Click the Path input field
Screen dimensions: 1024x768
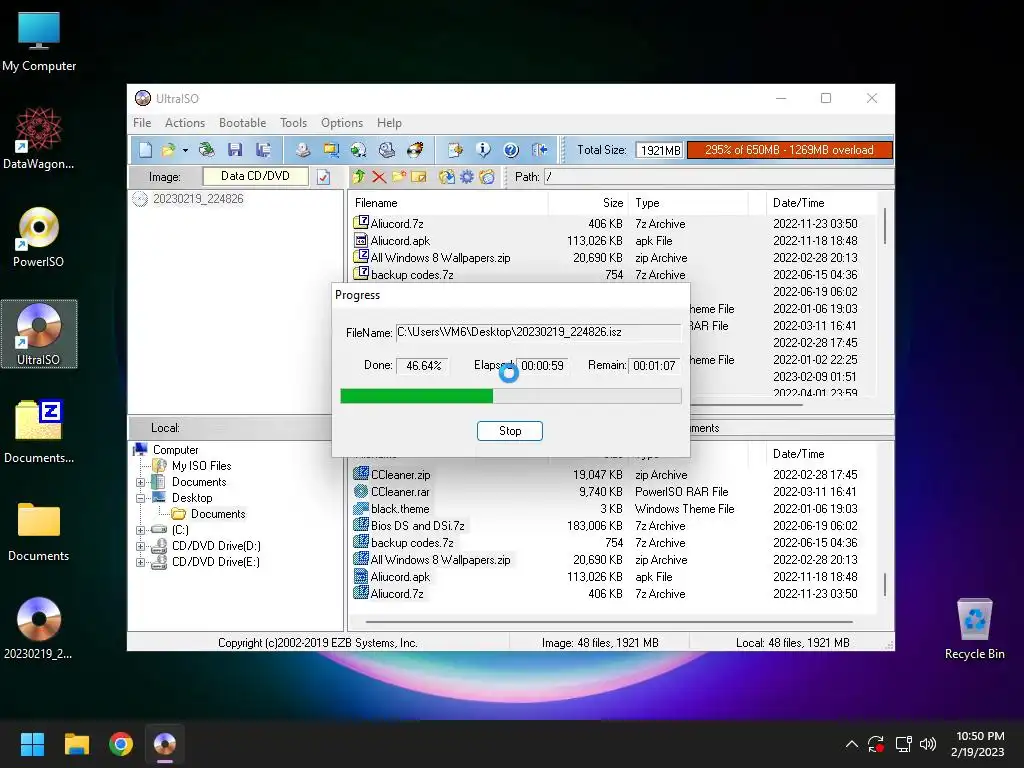[718, 177]
